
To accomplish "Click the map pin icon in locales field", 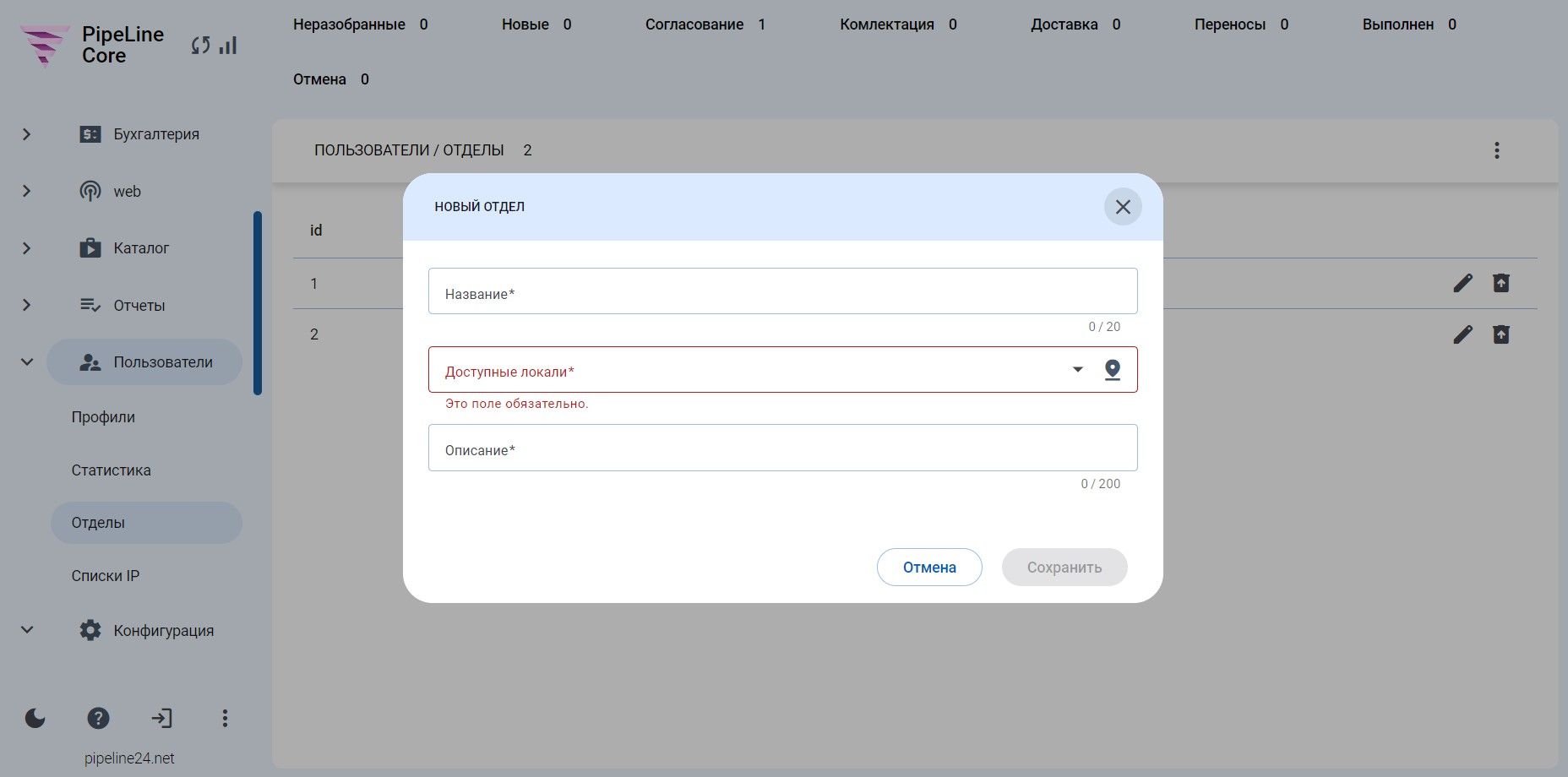I will click(1113, 370).
